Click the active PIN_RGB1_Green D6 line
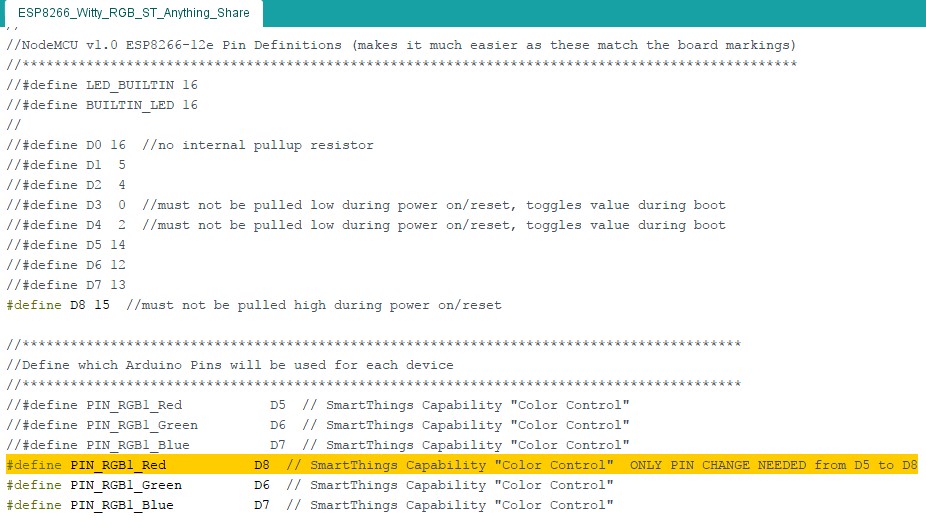 pos(310,485)
